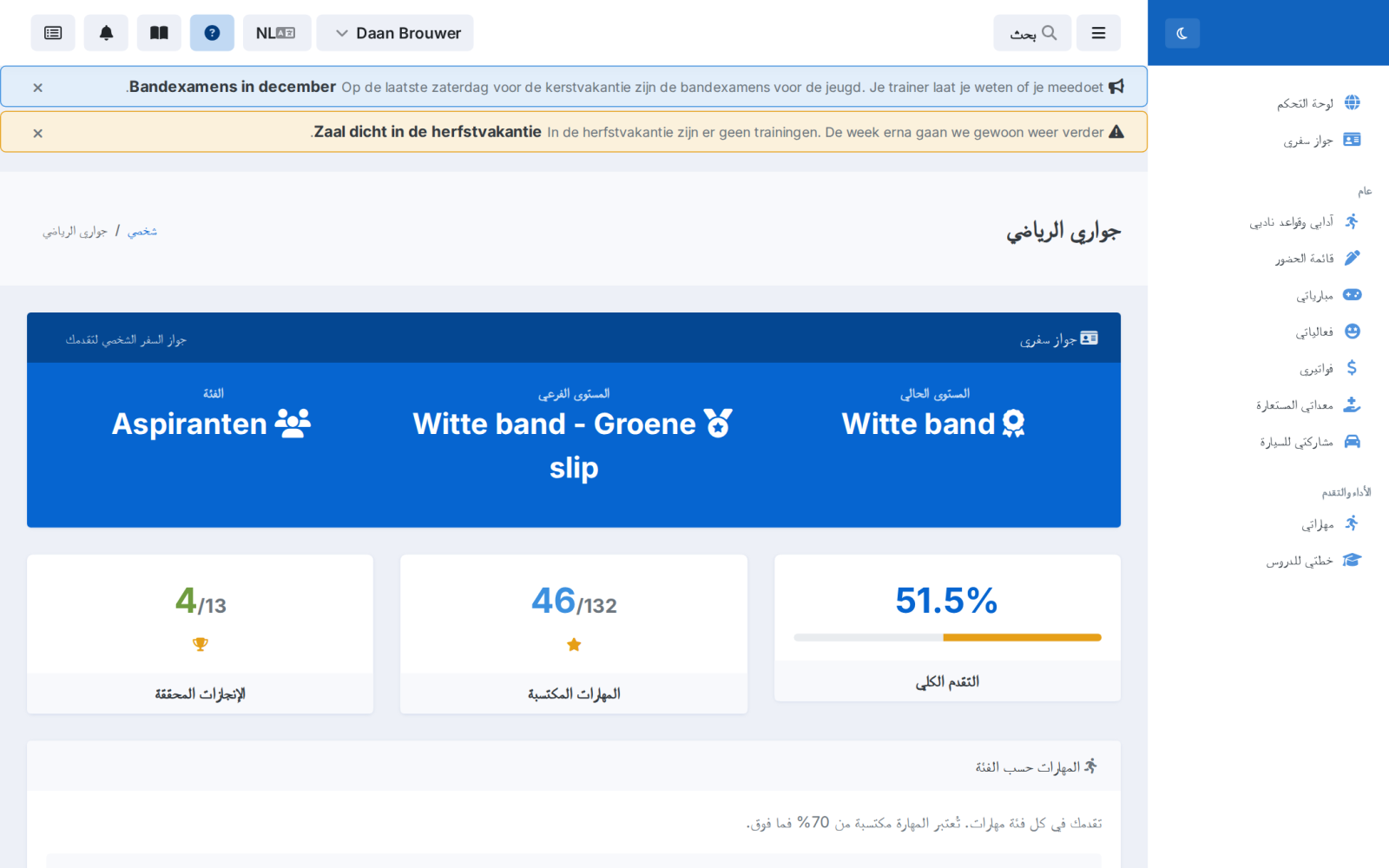Click the trophy icon under 4/13
1389x868 pixels.
point(201,644)
